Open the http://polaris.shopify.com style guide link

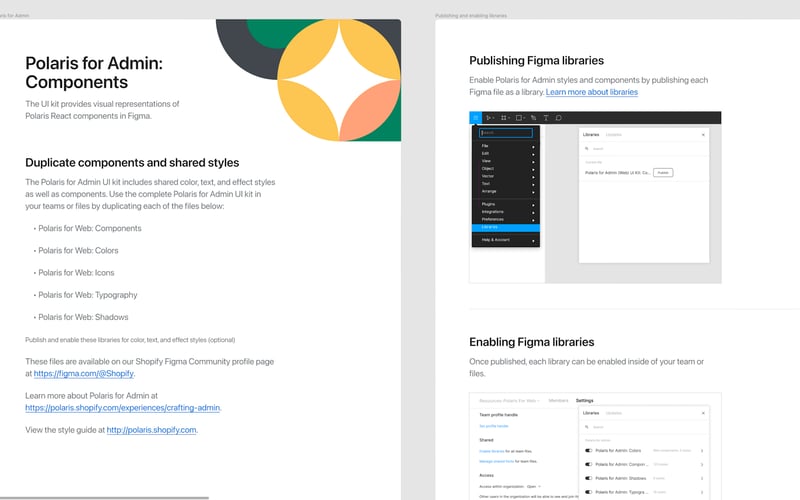151,430
